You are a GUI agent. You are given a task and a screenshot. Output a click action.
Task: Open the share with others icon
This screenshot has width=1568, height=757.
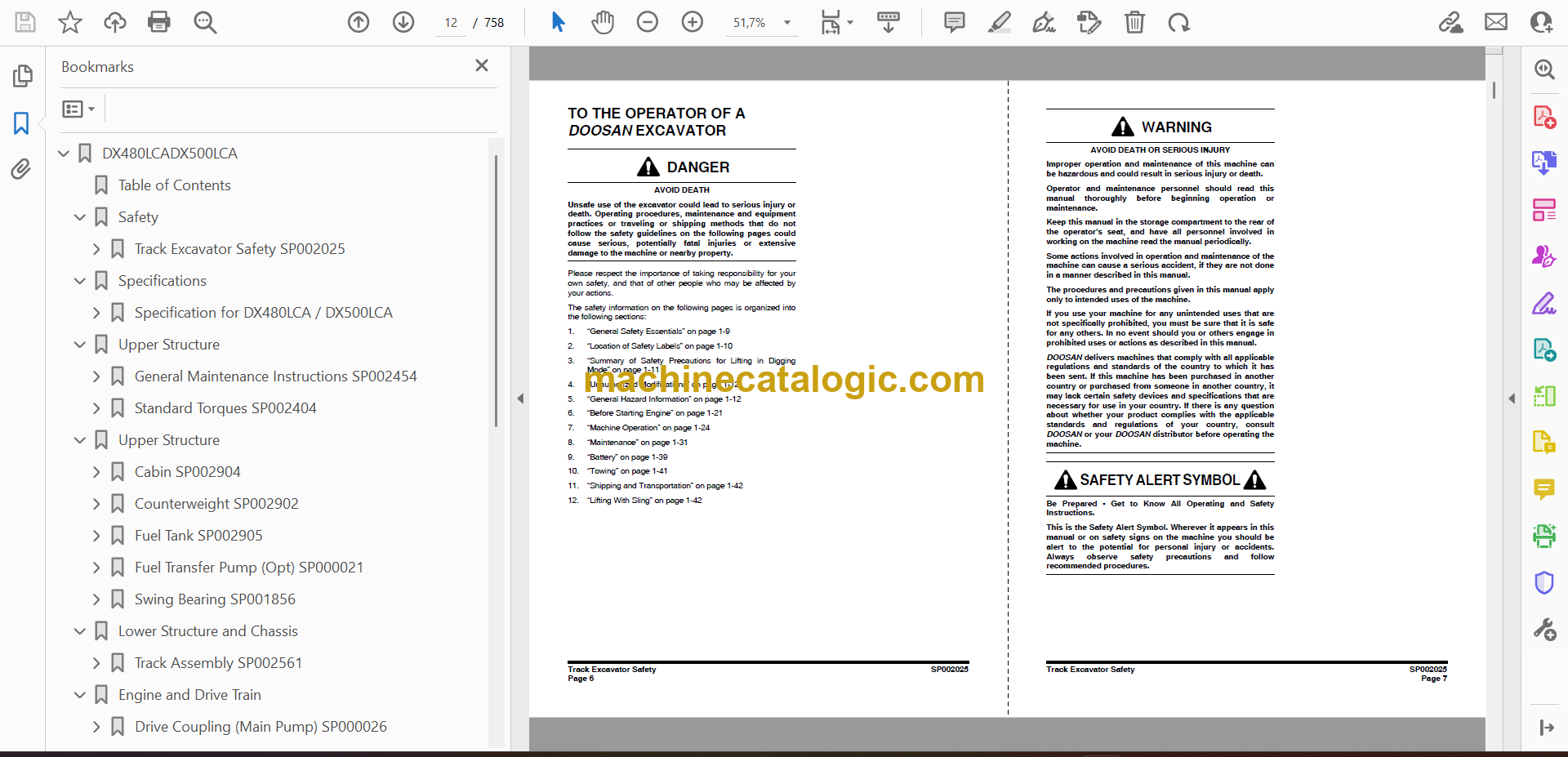pos(1541,22)
